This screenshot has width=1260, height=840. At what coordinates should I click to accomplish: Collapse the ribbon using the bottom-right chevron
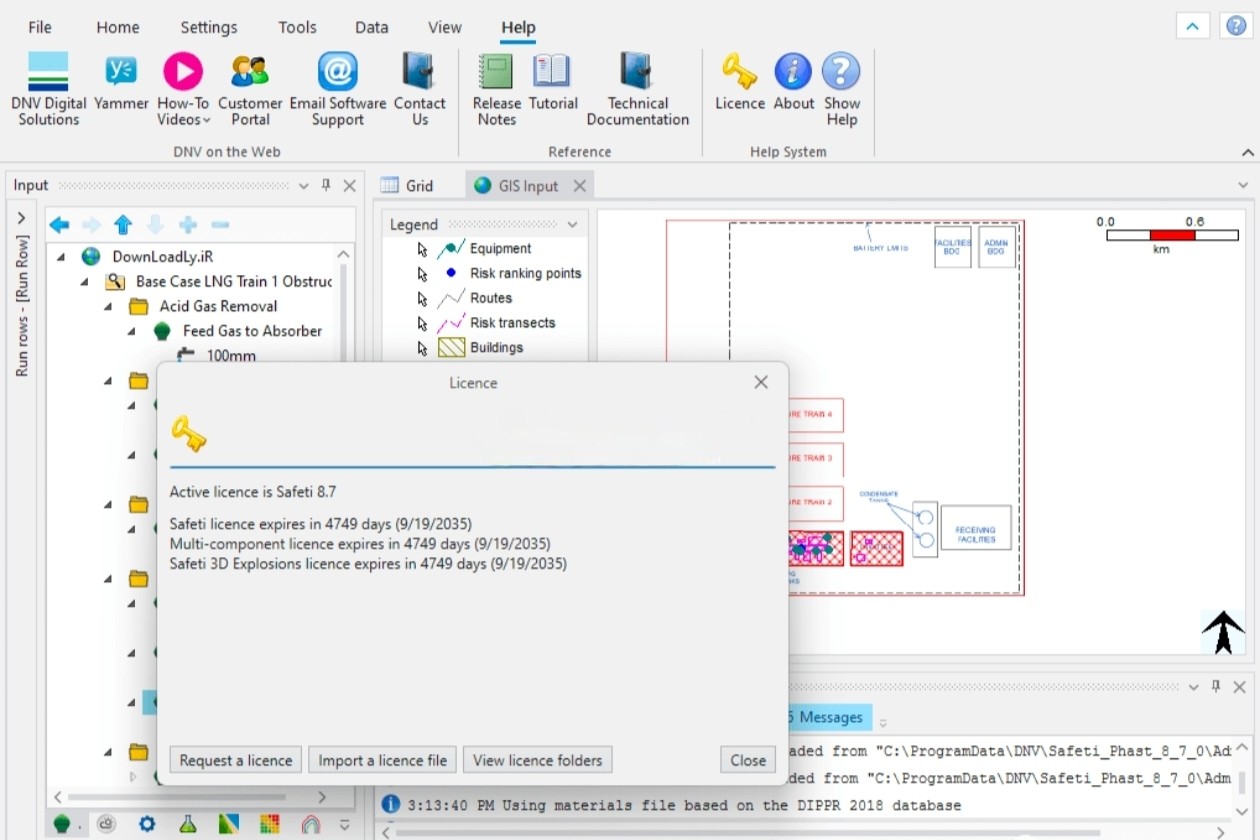point(1247,153)
